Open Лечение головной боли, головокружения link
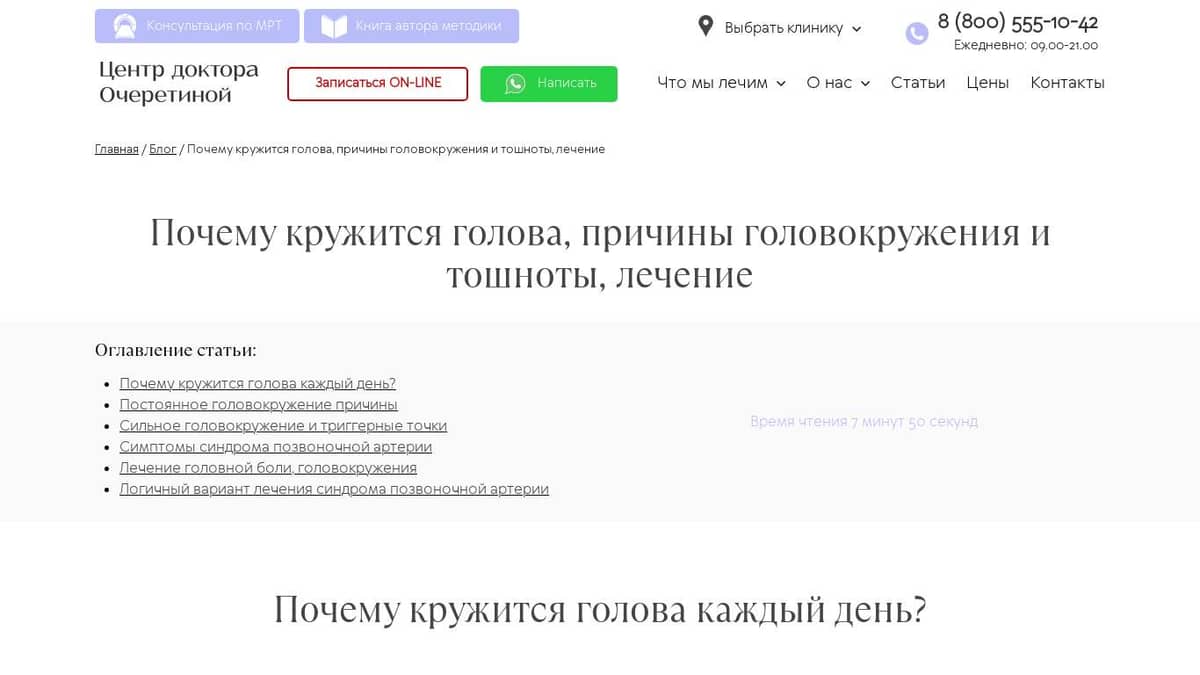 [268, 467]
